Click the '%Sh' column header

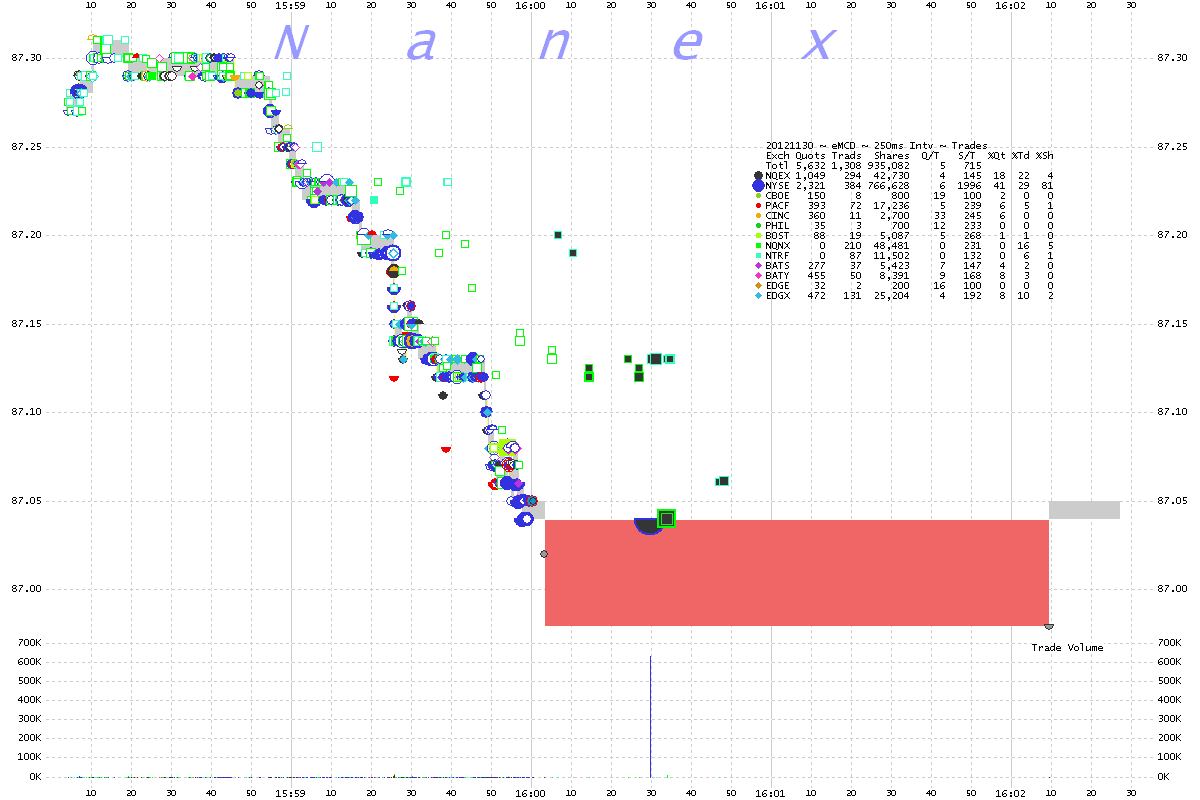tap(1045, 156)
